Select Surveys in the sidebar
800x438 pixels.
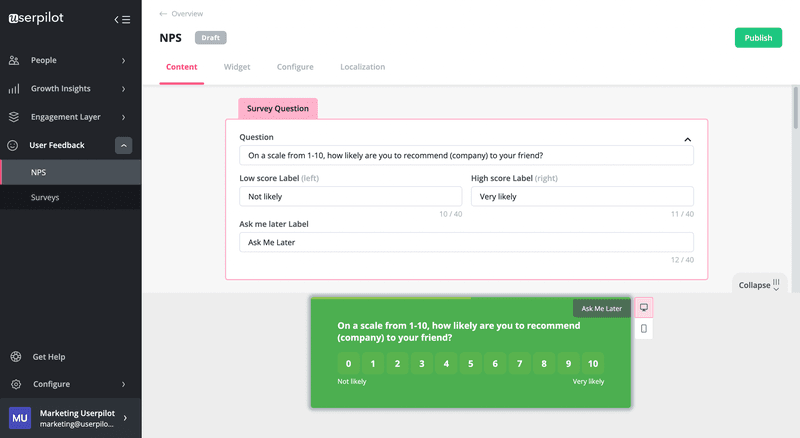(x=71, y=198)
